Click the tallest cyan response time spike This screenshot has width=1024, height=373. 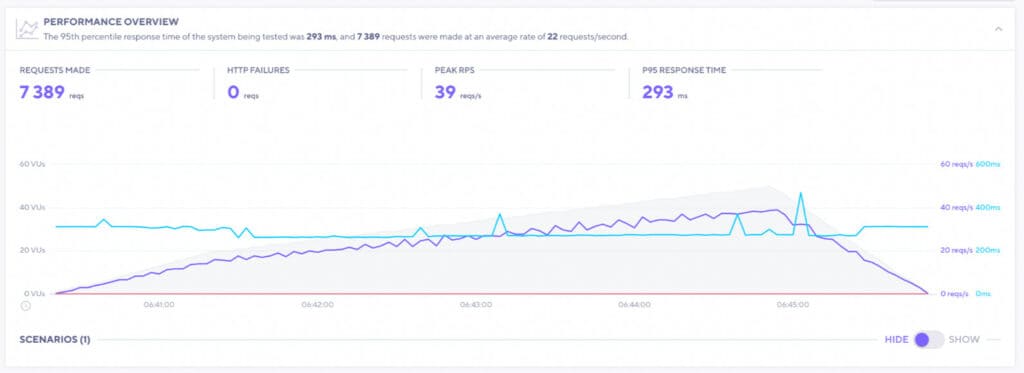pos(801,195)
